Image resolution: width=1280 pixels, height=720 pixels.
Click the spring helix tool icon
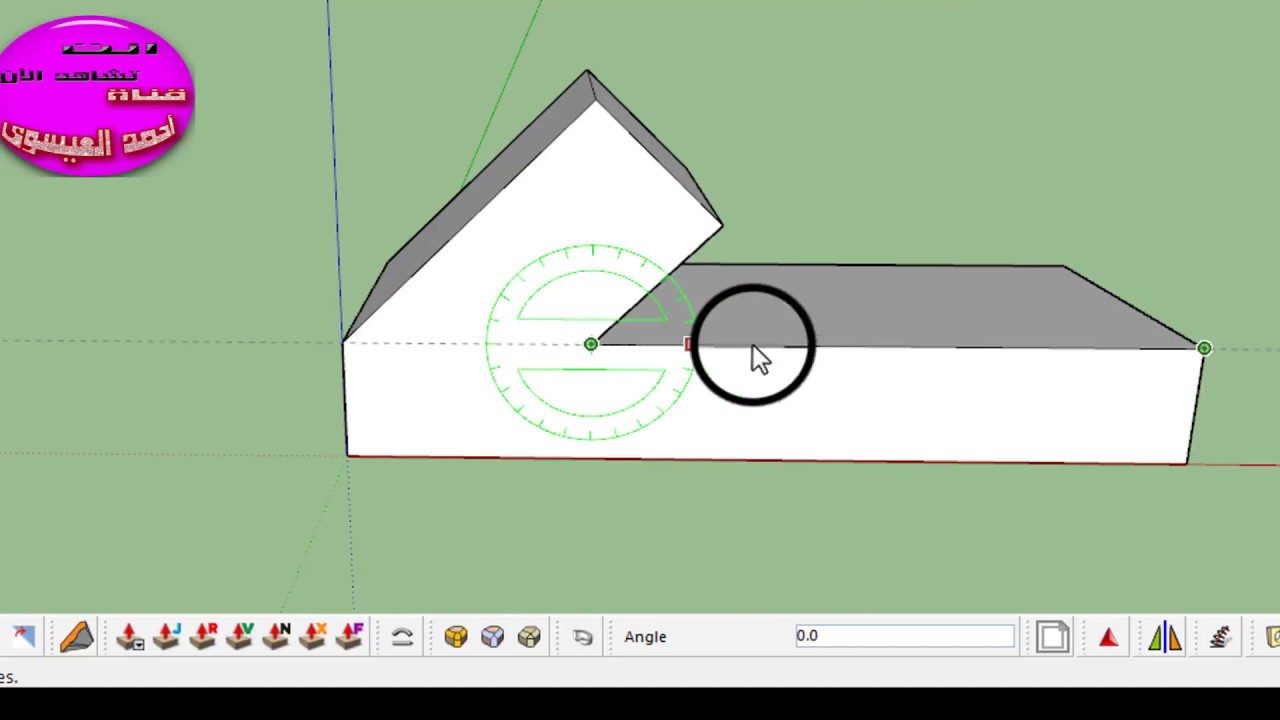[x=1220, y=637]
